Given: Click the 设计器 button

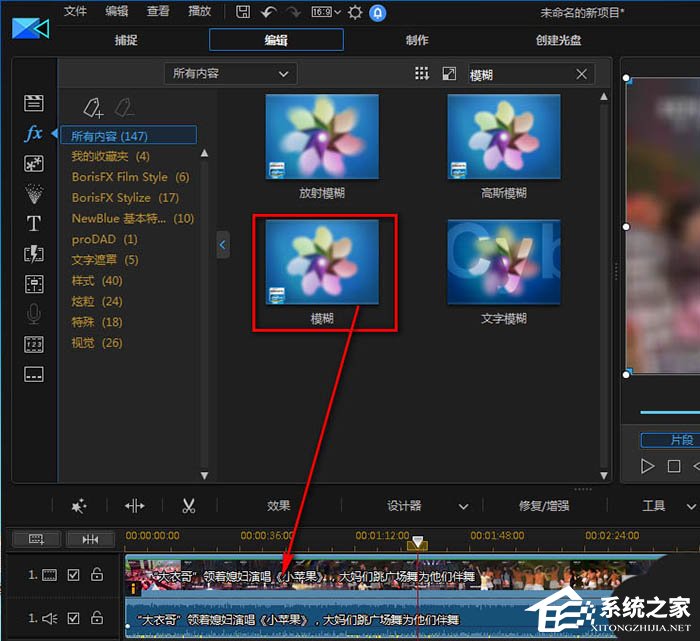Looking at the screenshot, I should (x=404, y=506).
